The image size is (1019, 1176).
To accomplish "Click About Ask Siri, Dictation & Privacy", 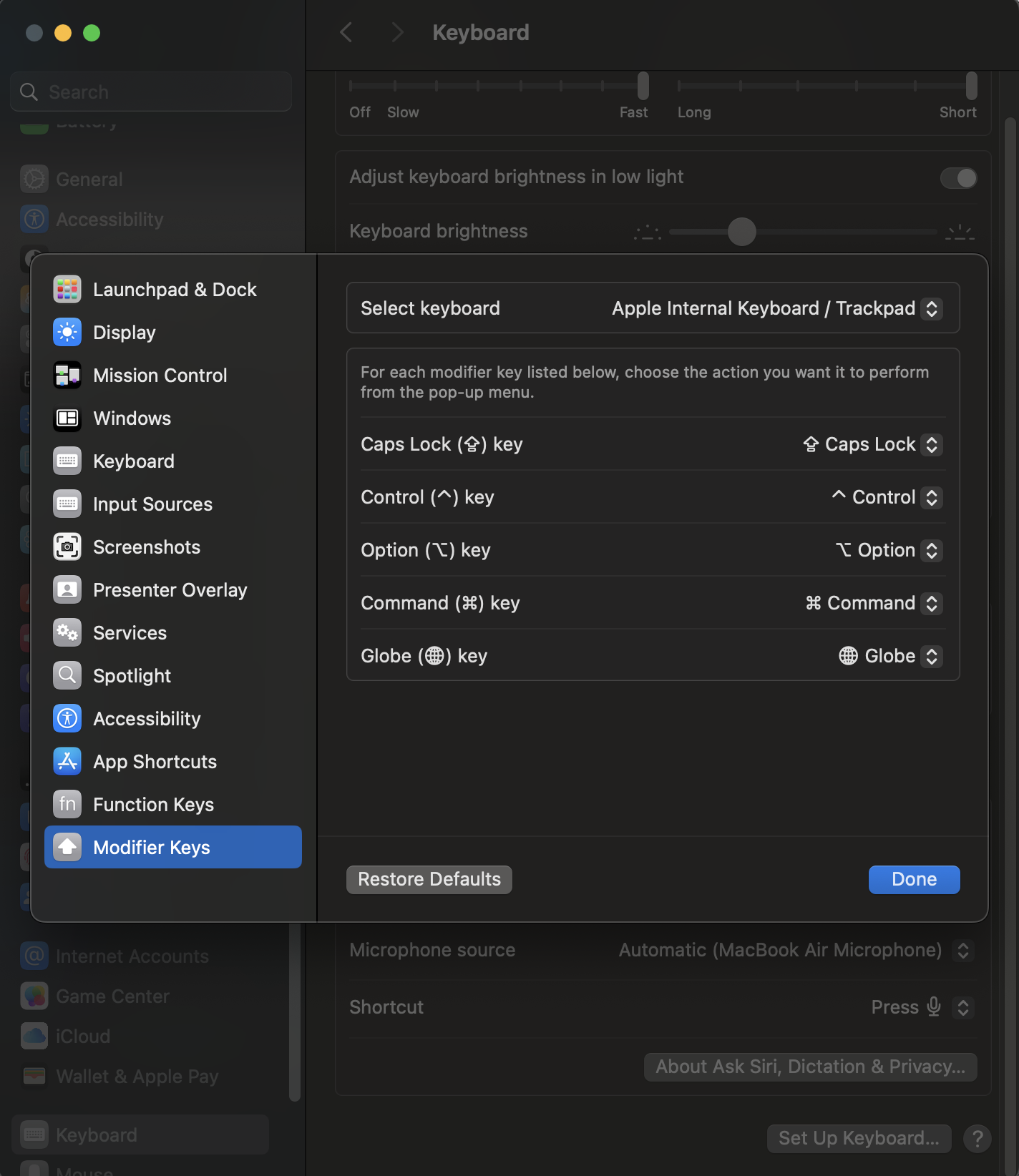I will click(x=811, y=1067).
